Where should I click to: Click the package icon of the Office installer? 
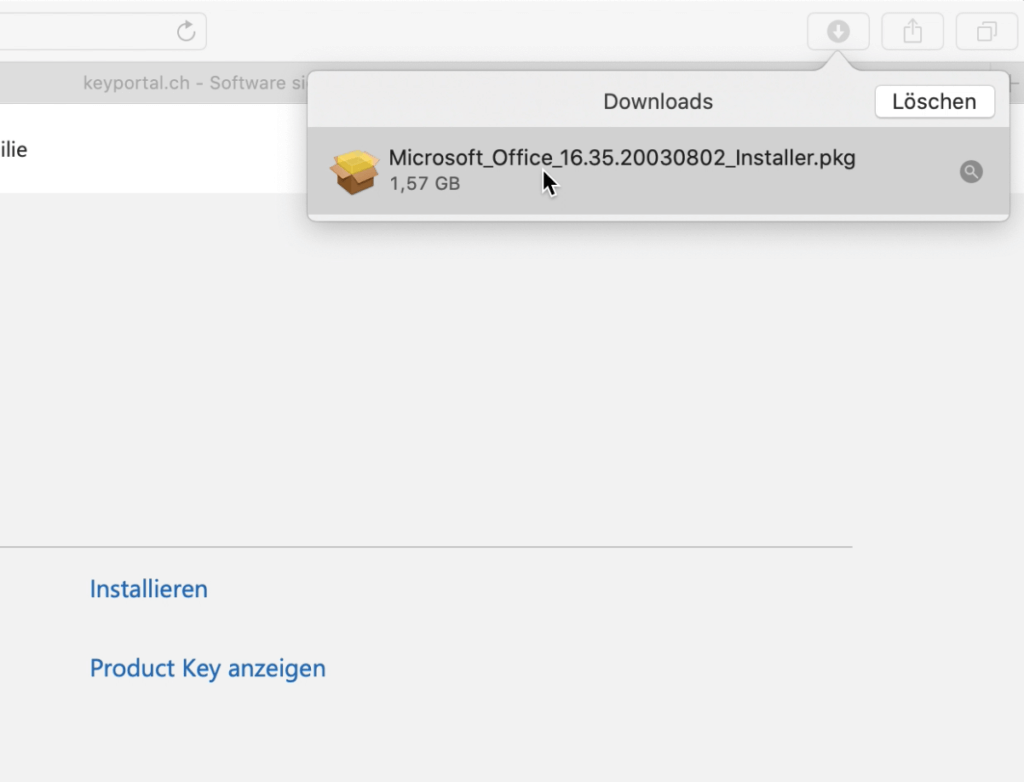click(x=354, y=170)
